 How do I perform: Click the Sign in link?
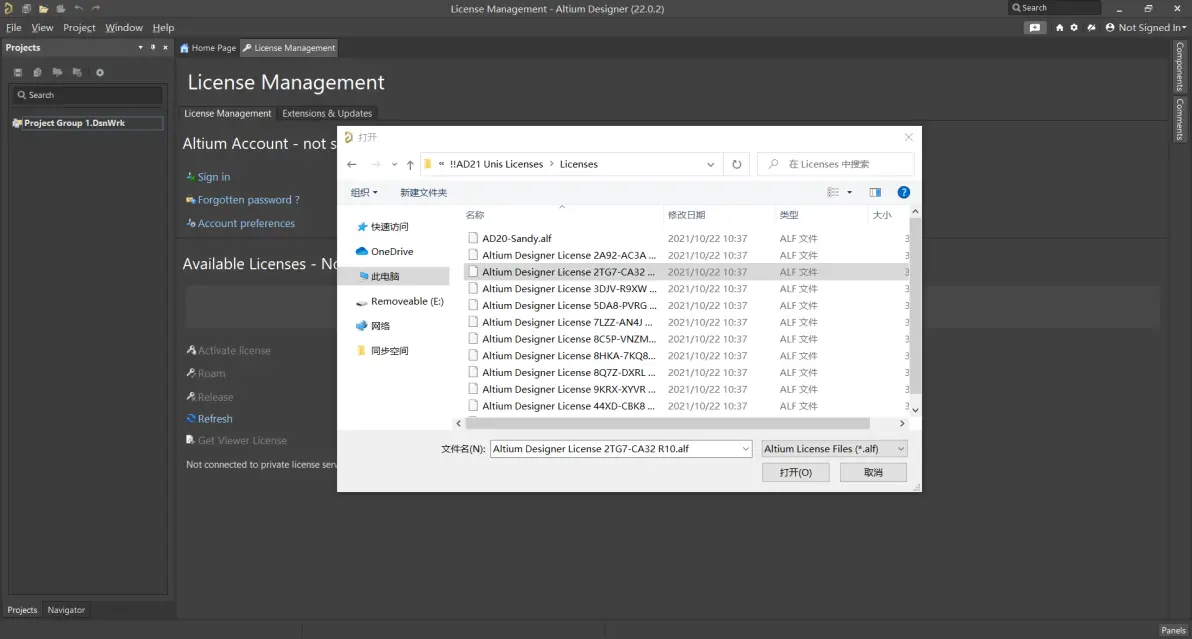click(x=214, y=176)
